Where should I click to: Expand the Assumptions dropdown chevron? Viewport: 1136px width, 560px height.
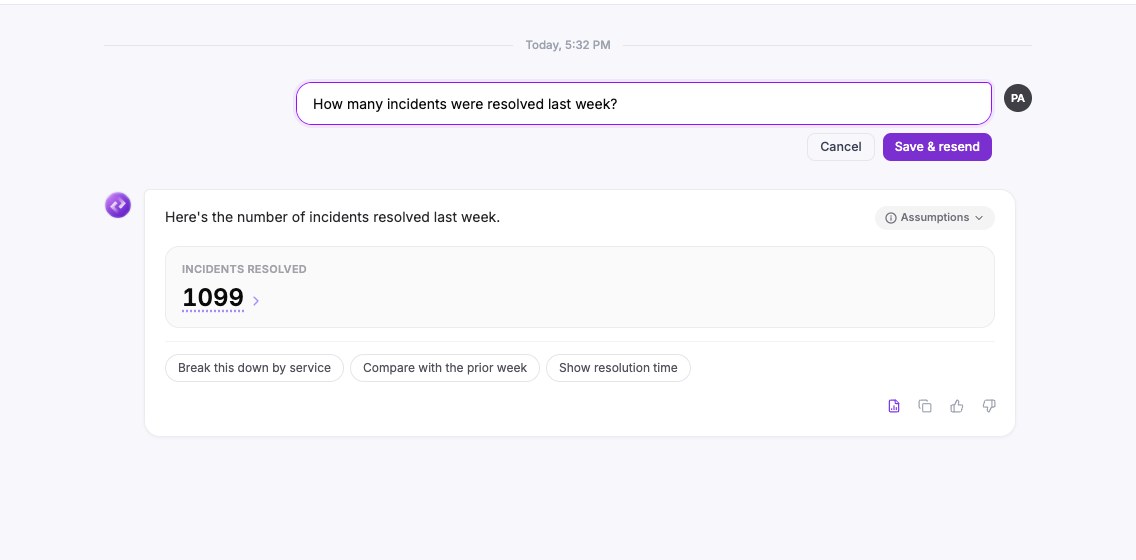click(979, 218)
